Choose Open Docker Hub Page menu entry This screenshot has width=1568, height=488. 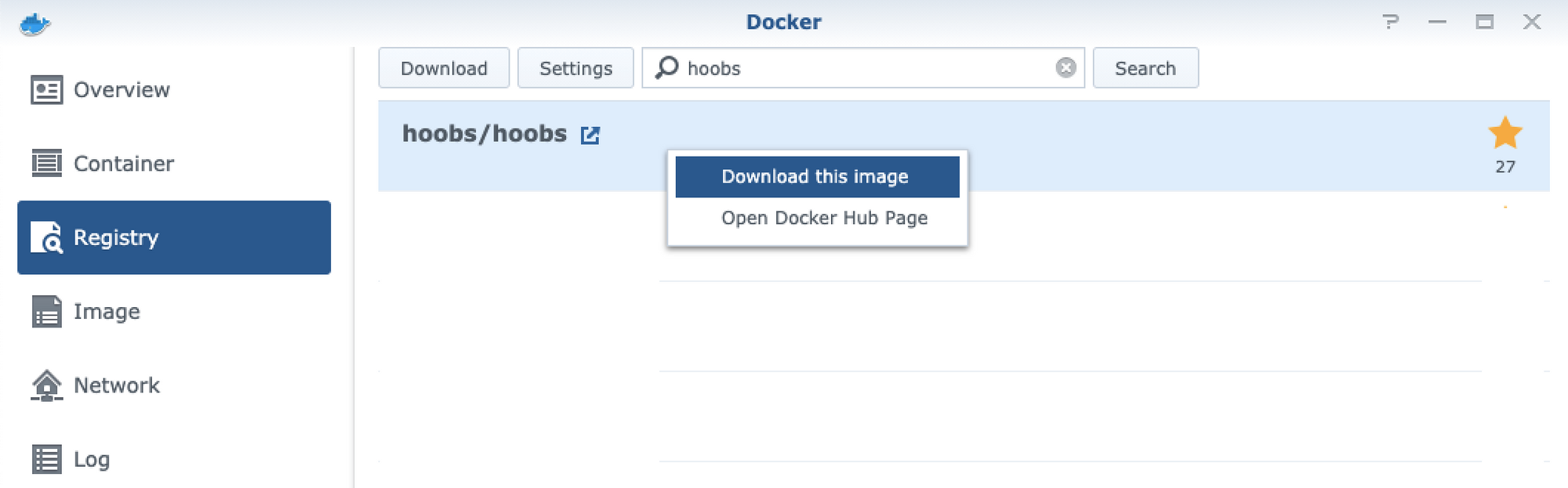tap(817, 218)
